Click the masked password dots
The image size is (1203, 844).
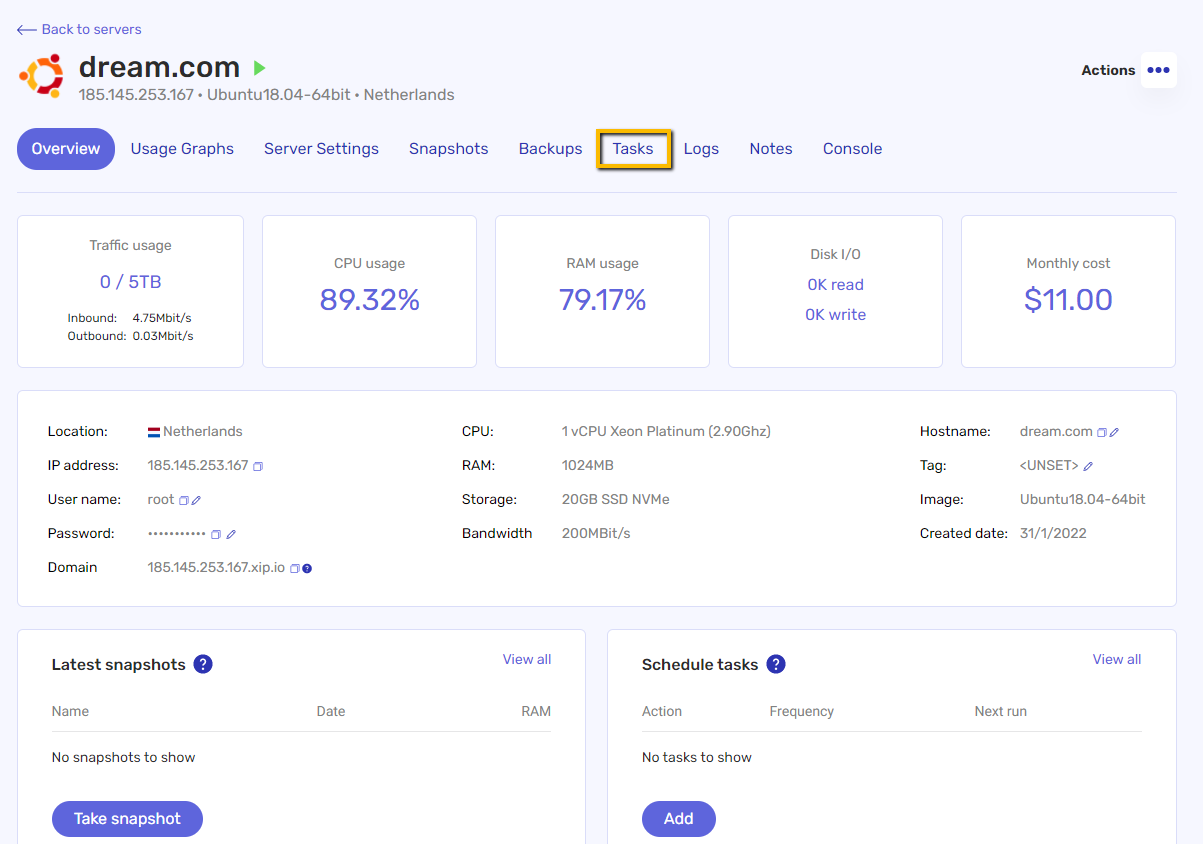pos(177,534)
